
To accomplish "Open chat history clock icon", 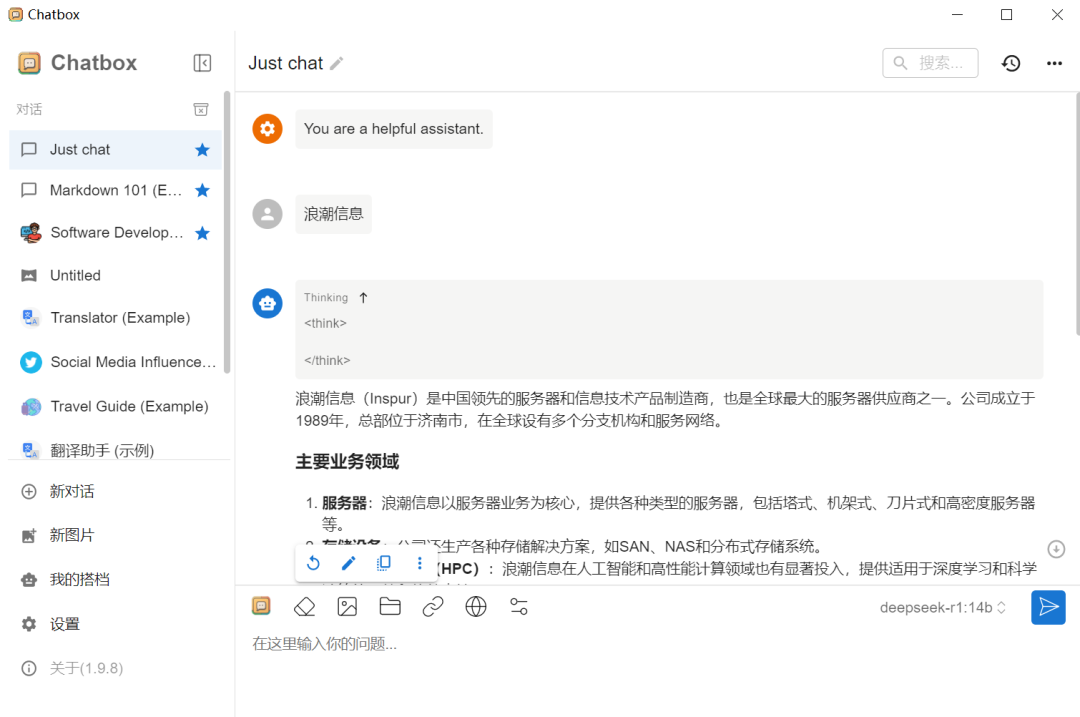I will point(1011,63).
